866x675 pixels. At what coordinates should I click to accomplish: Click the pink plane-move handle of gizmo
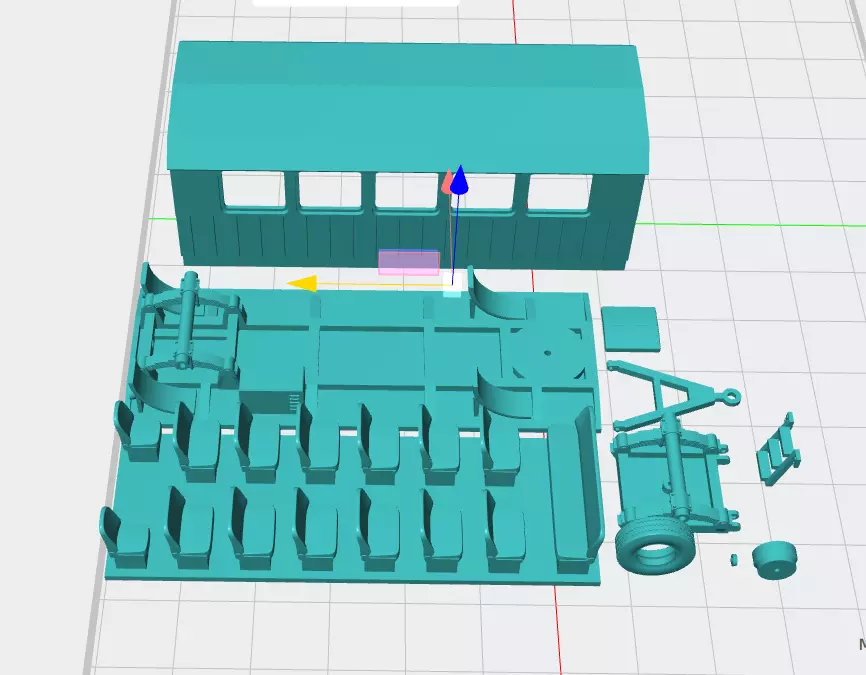[409, 262]
